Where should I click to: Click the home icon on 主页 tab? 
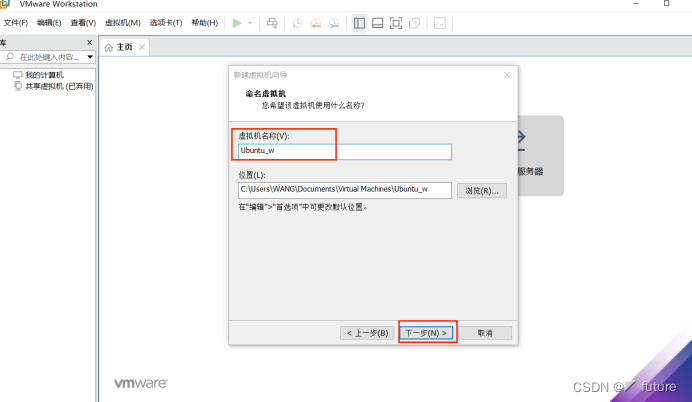[109, 47]
